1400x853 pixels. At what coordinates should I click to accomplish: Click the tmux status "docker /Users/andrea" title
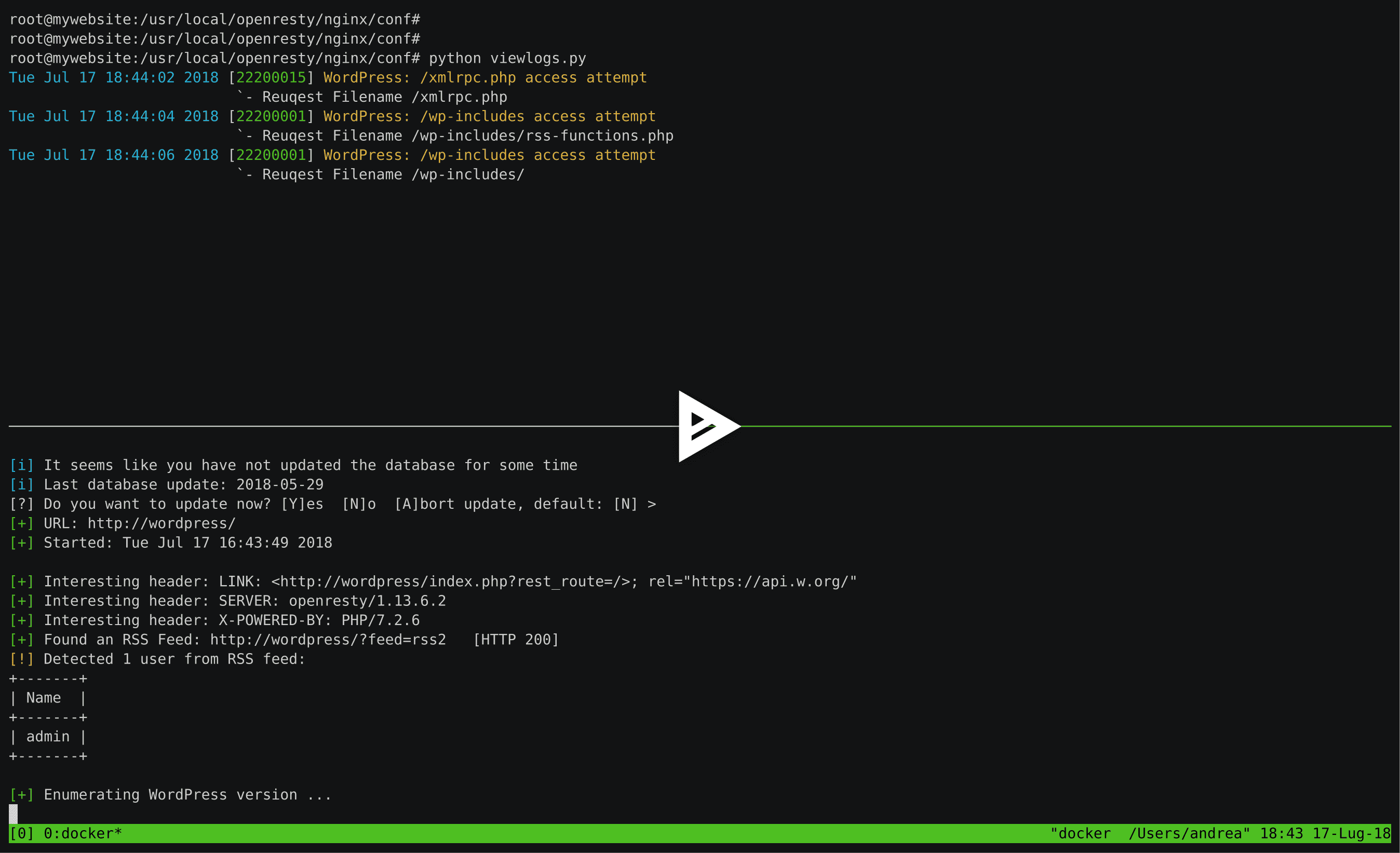(x=1150, y=833)
